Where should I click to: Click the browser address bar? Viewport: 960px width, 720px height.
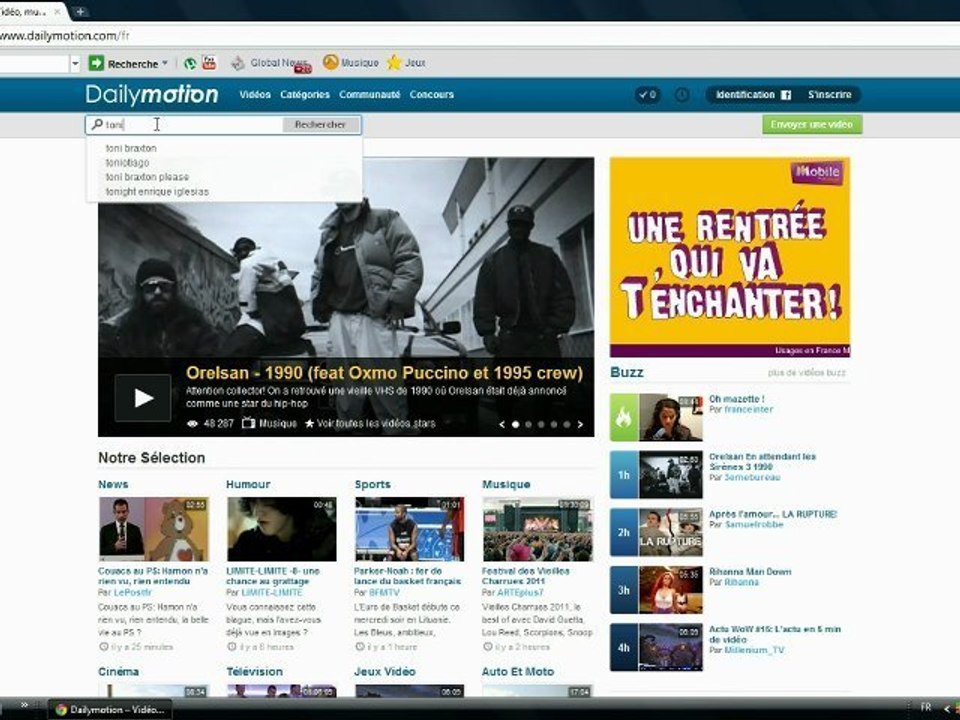tap(478, 36)
